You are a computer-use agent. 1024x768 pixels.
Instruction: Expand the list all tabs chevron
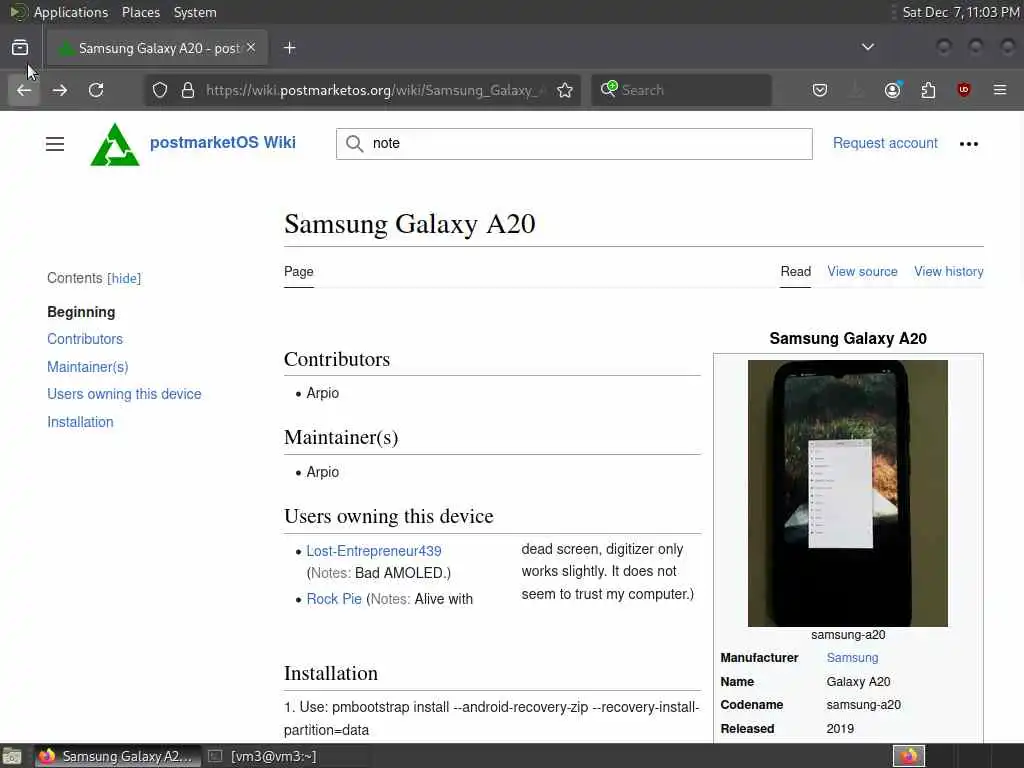pyautogui.click(x=868, y=47)
